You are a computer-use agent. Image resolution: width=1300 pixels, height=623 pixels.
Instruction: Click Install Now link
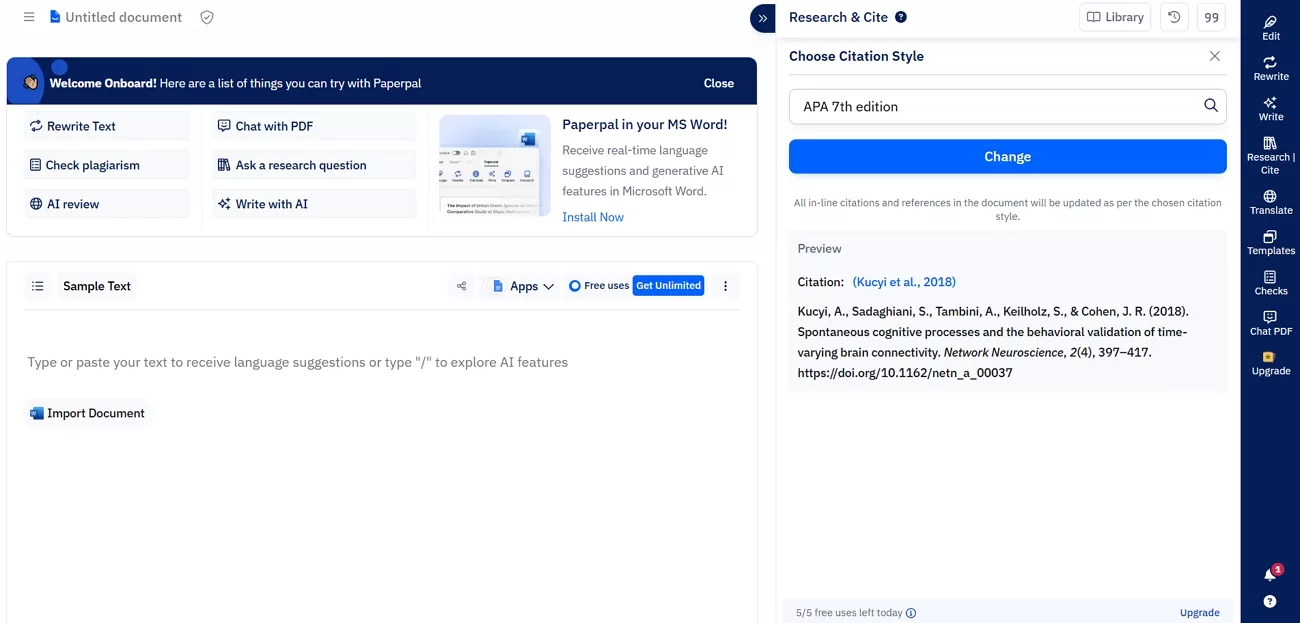click(593, 217)
